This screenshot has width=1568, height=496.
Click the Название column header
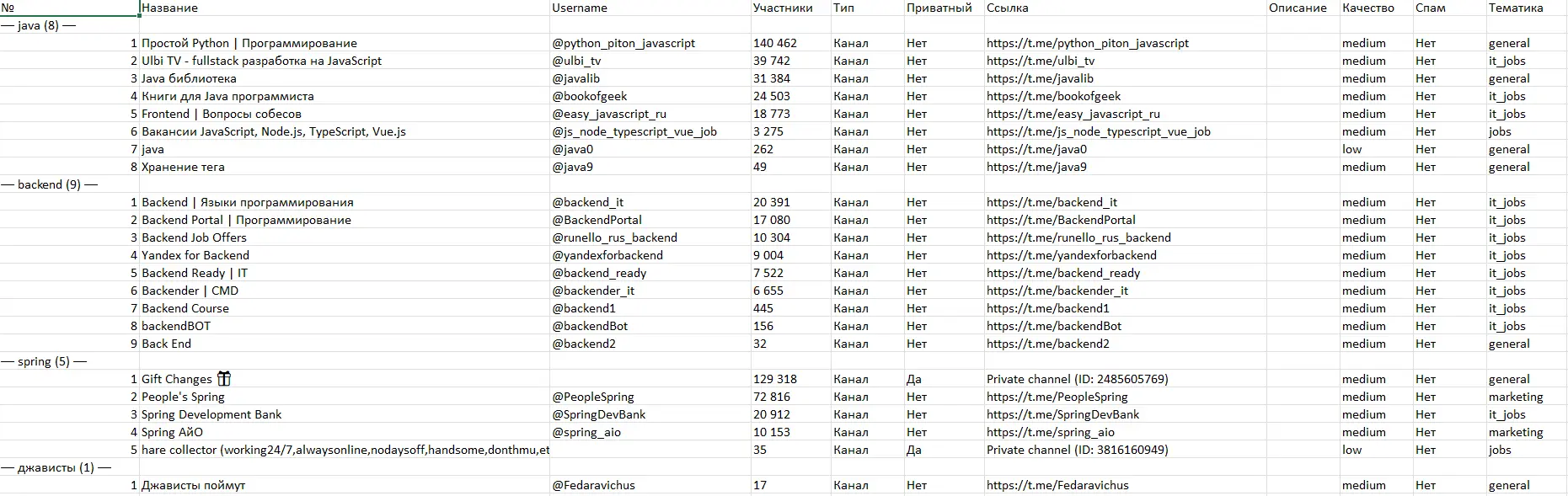click(x=169, y=8)
